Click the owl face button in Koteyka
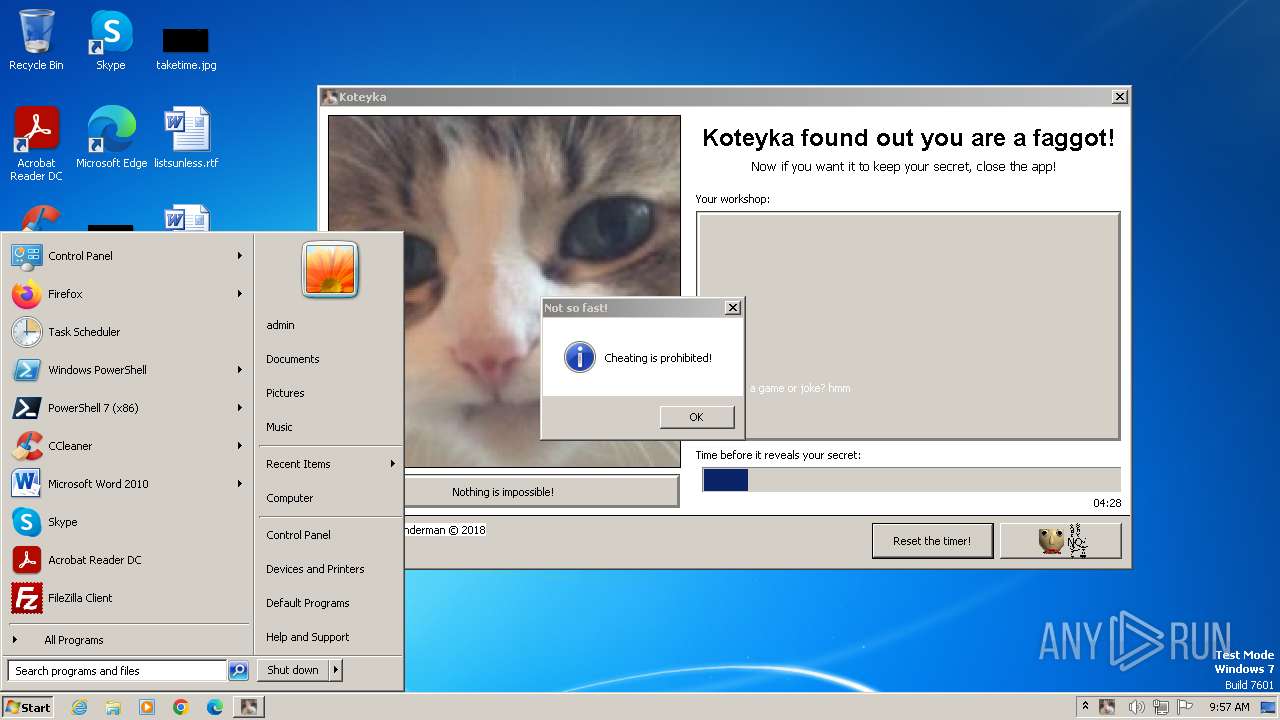 (1061, 541)
